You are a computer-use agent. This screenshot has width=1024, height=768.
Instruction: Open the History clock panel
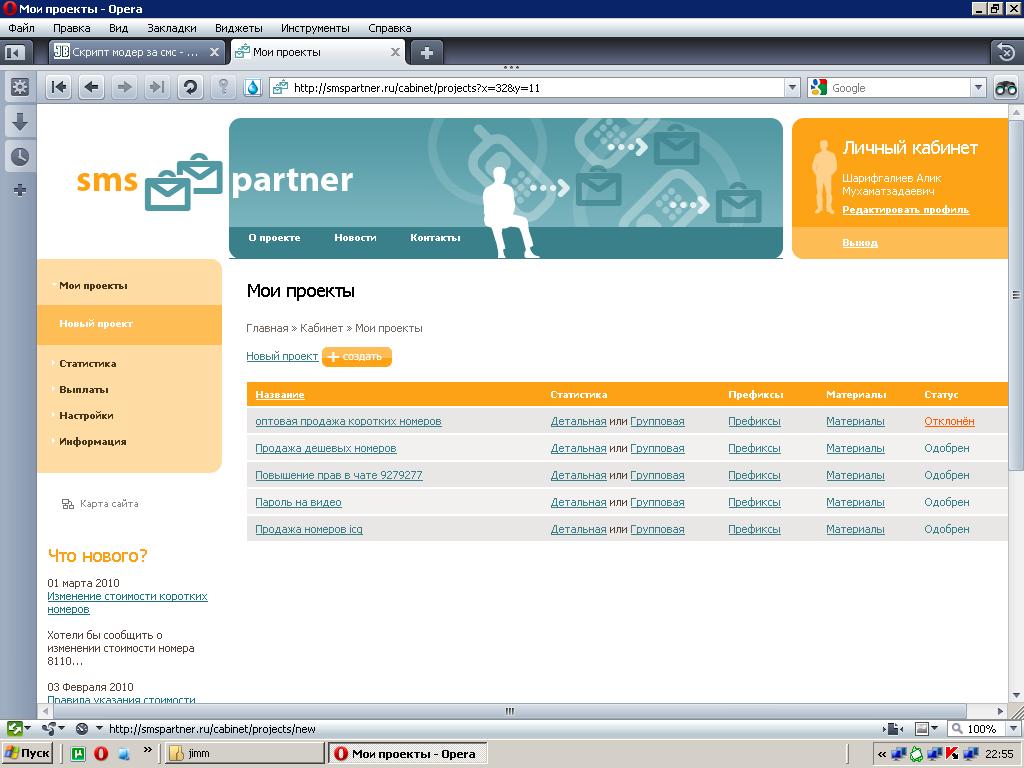click(20, 157)
